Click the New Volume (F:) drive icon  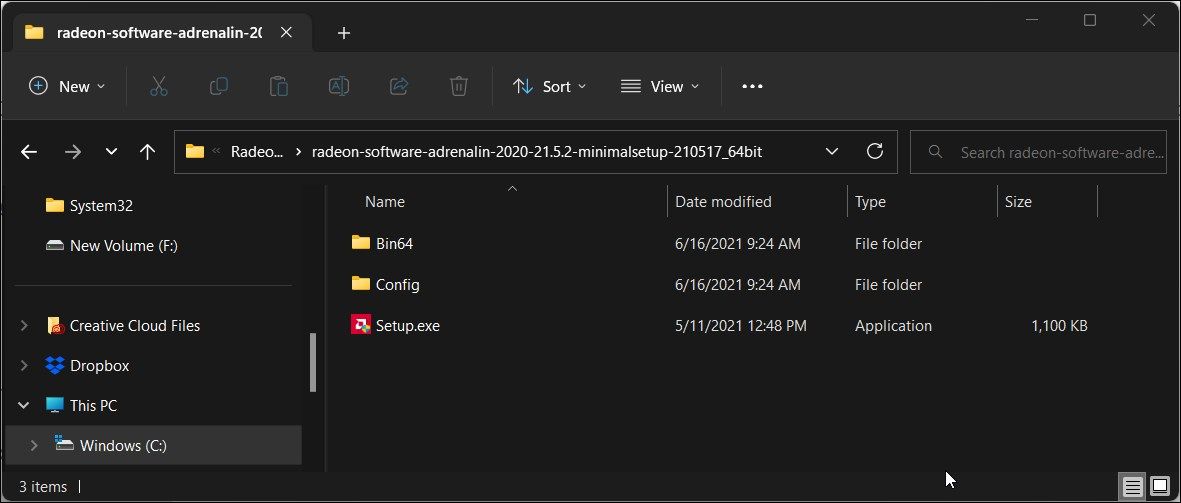55,245
